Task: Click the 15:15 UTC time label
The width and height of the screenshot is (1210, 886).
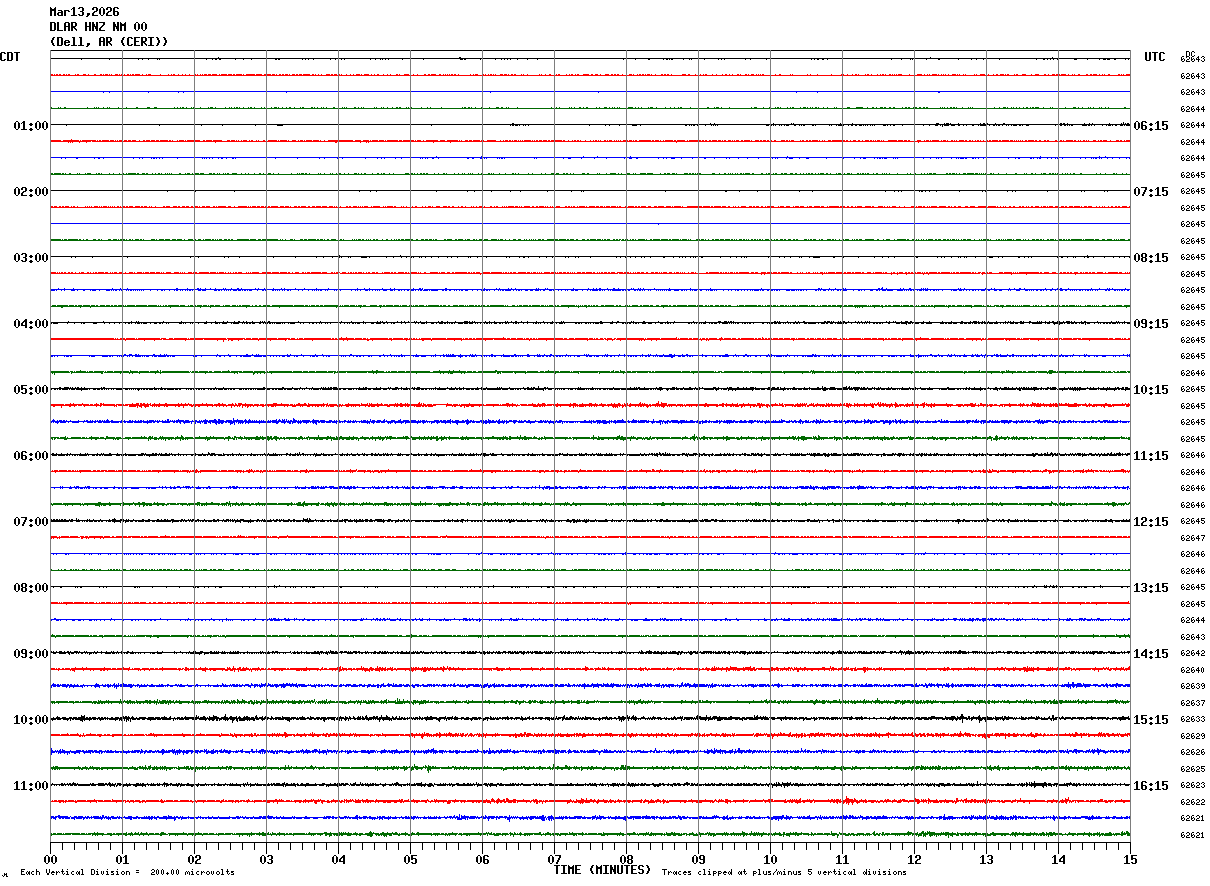Action: pos(1151,720)
